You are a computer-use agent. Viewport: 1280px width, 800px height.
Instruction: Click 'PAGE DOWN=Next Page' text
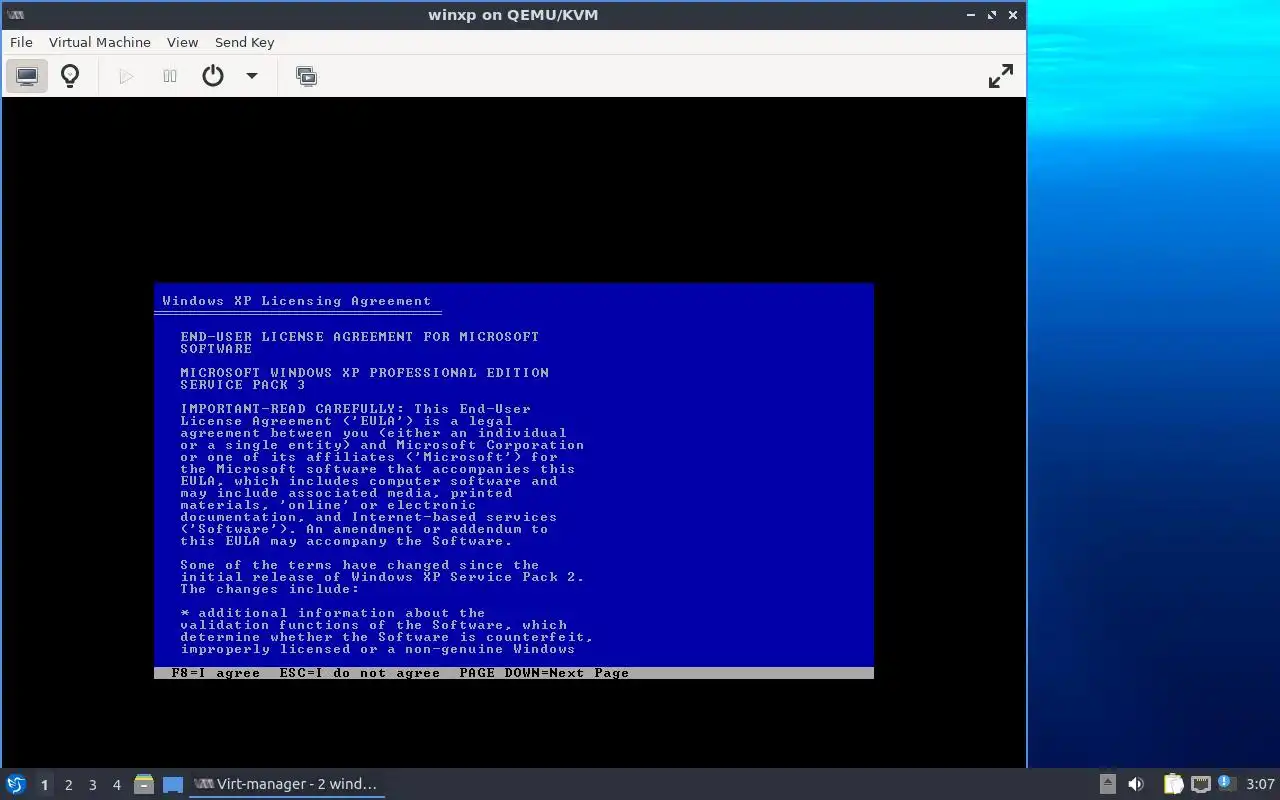pos(544,673)
